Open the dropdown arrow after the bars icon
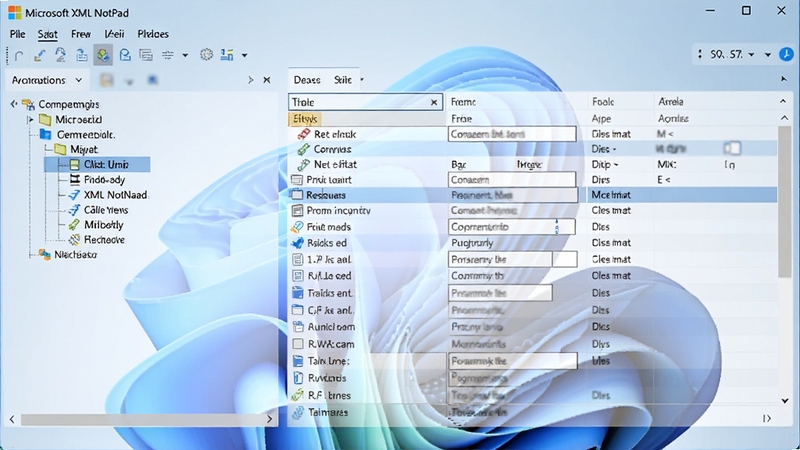Viewport: 800px width, 450px height. [x=244, y=55]
